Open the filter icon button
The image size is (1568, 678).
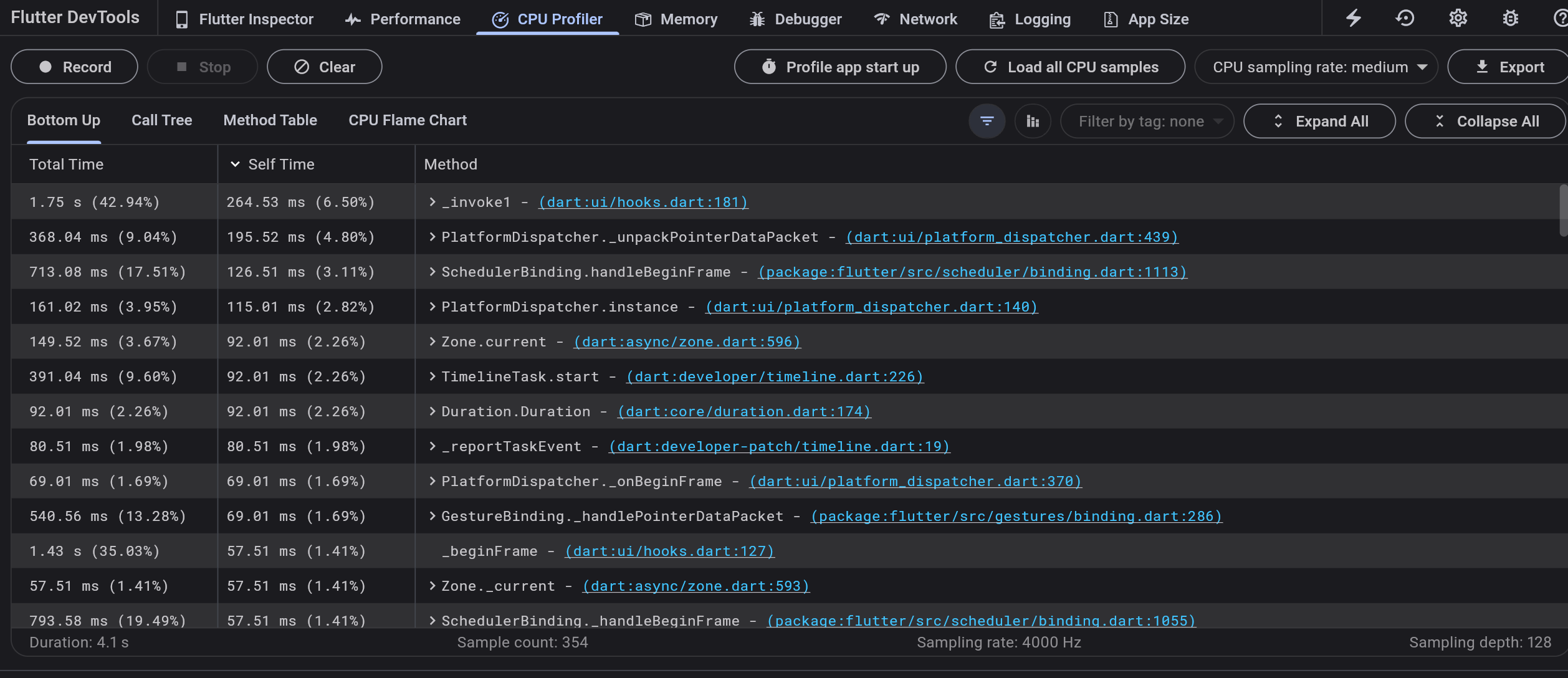pos(987,121)
